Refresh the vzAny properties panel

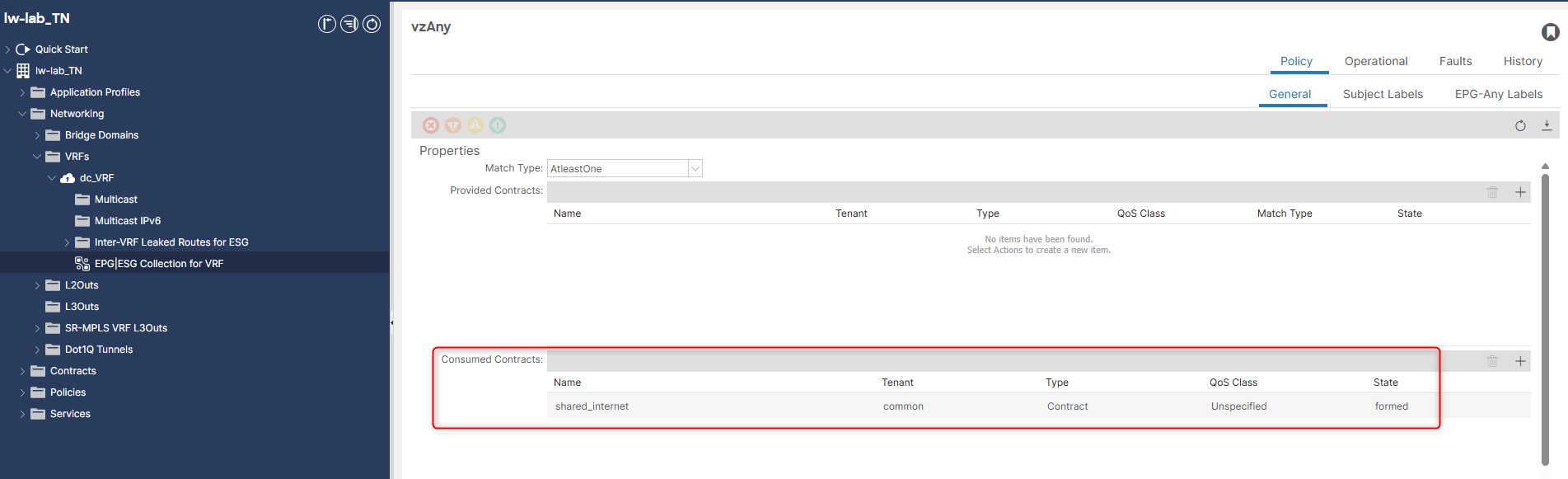click(1520, 125)
